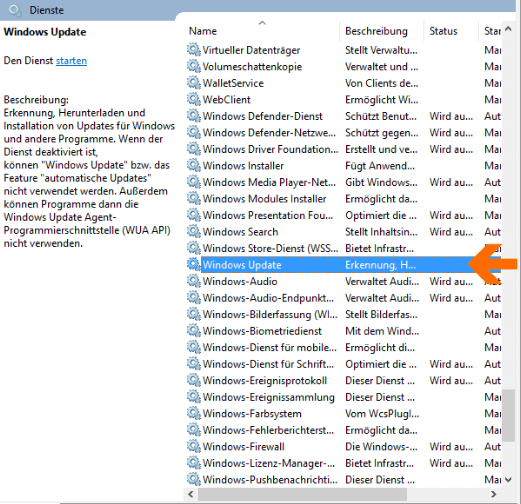Viewport: 521px width, 504px height.
Task: Click gear icon beside Virtueller Datenträger
Action: pos(193,50)
